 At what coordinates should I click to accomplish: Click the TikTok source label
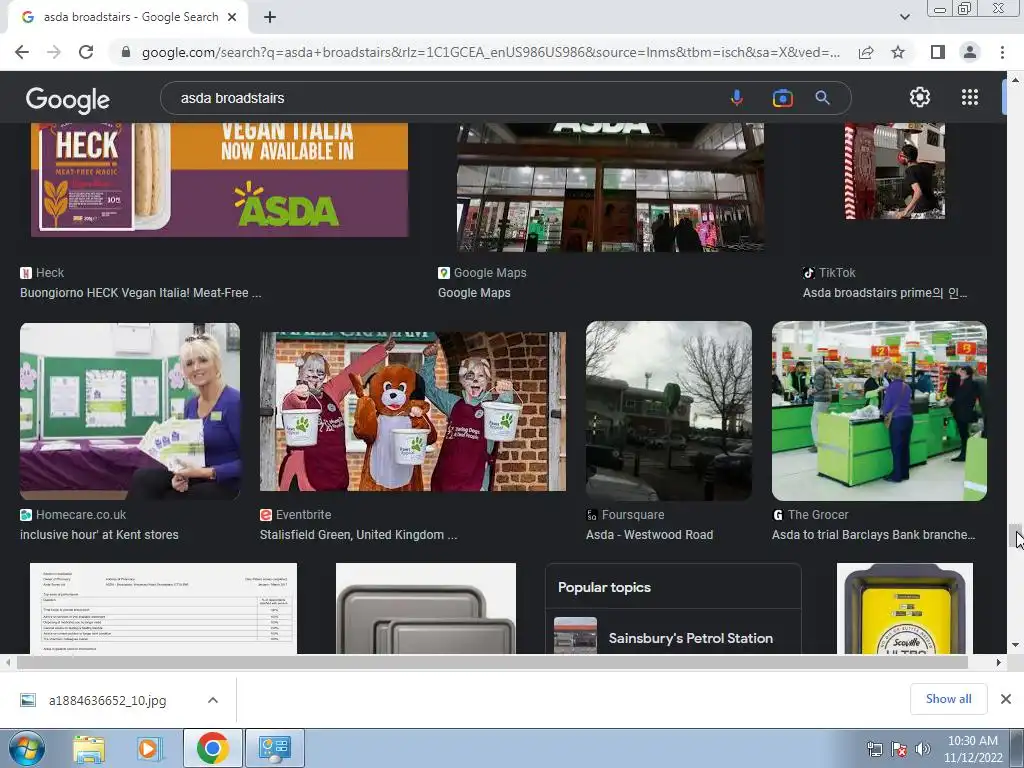837,272
